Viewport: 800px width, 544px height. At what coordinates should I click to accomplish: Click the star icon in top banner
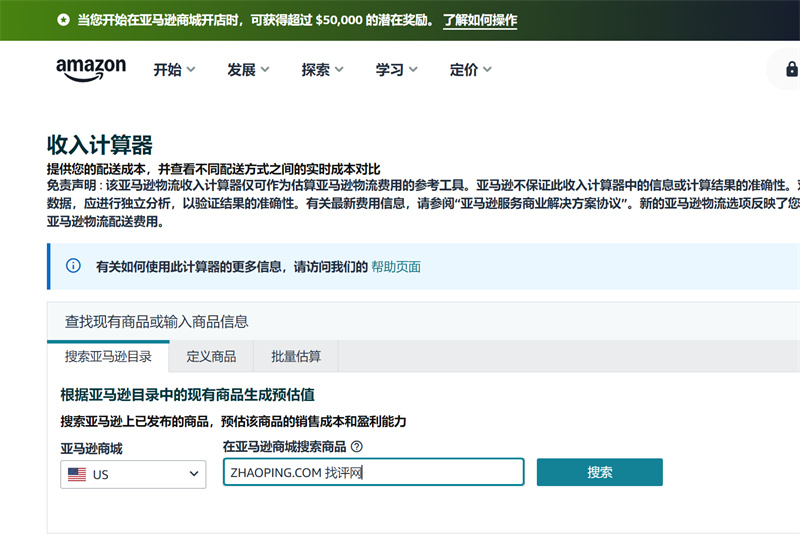(x=63, y=20)
